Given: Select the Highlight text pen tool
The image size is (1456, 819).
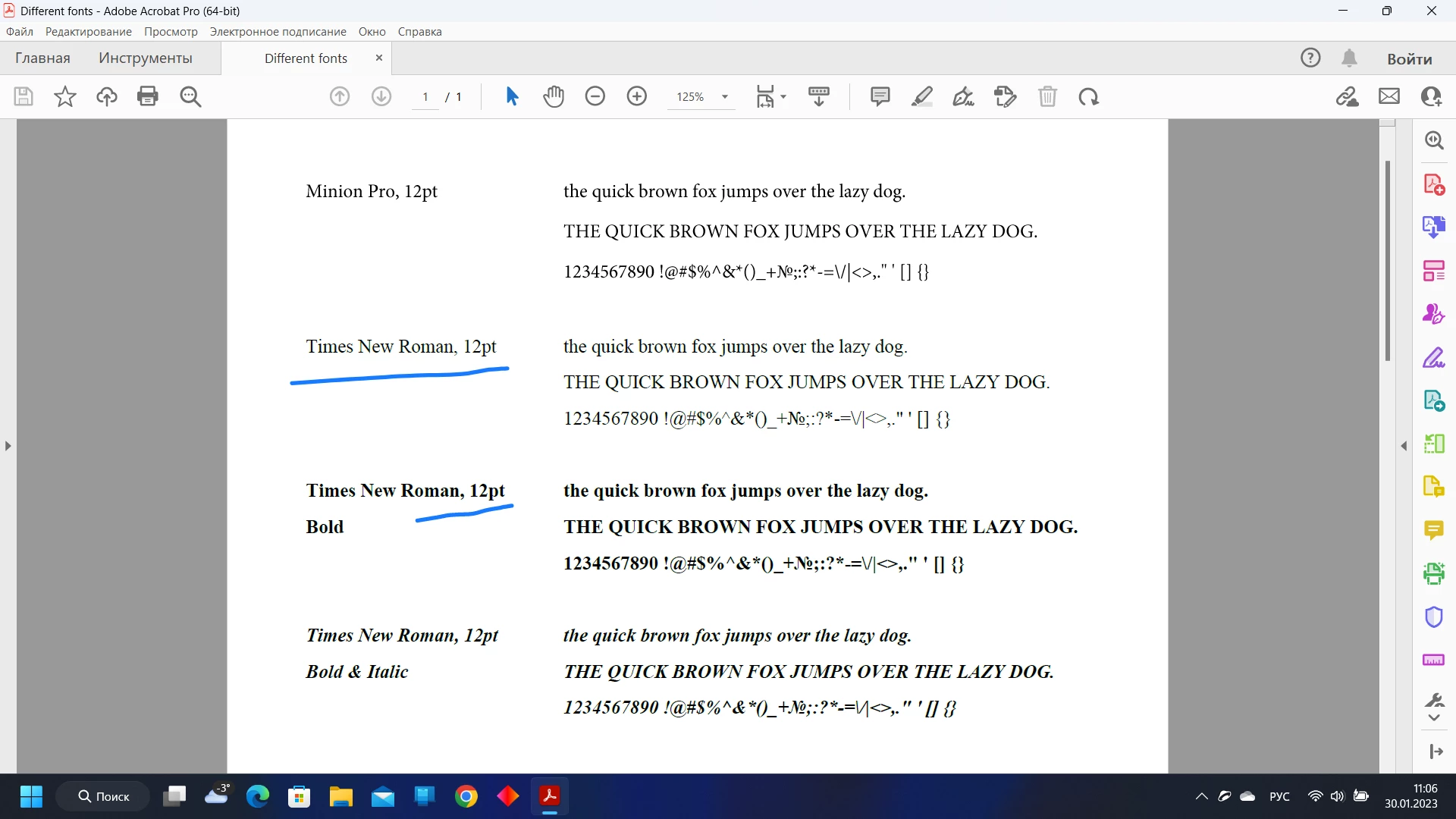Looking at the screenshot, I should tap(922, 96).
